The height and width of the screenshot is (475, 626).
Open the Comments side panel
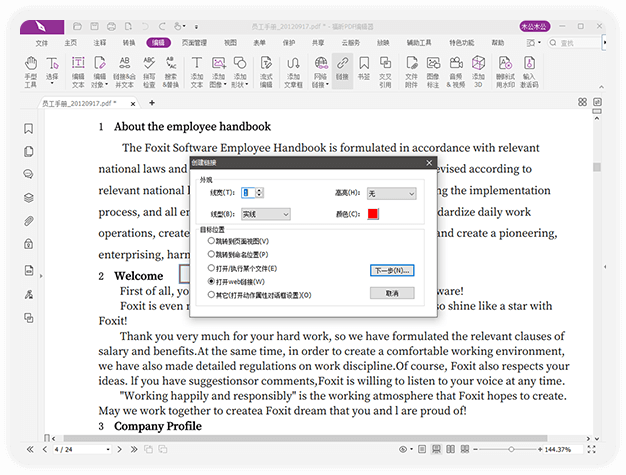pyautogui.click(x=28, y=174)
